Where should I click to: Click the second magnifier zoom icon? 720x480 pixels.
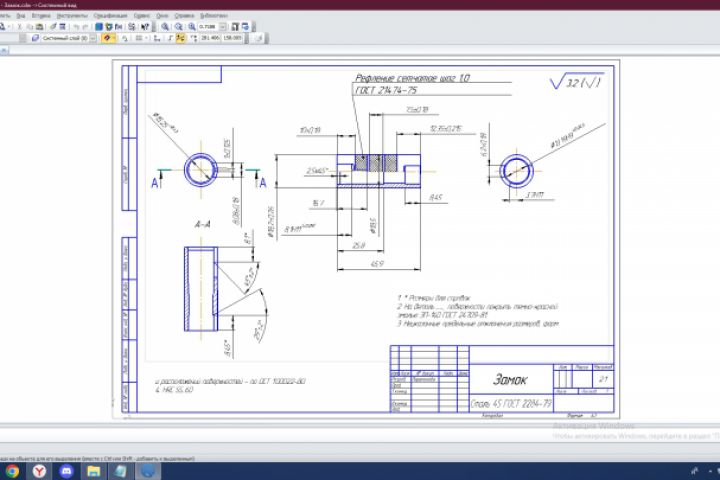[179, 27]
